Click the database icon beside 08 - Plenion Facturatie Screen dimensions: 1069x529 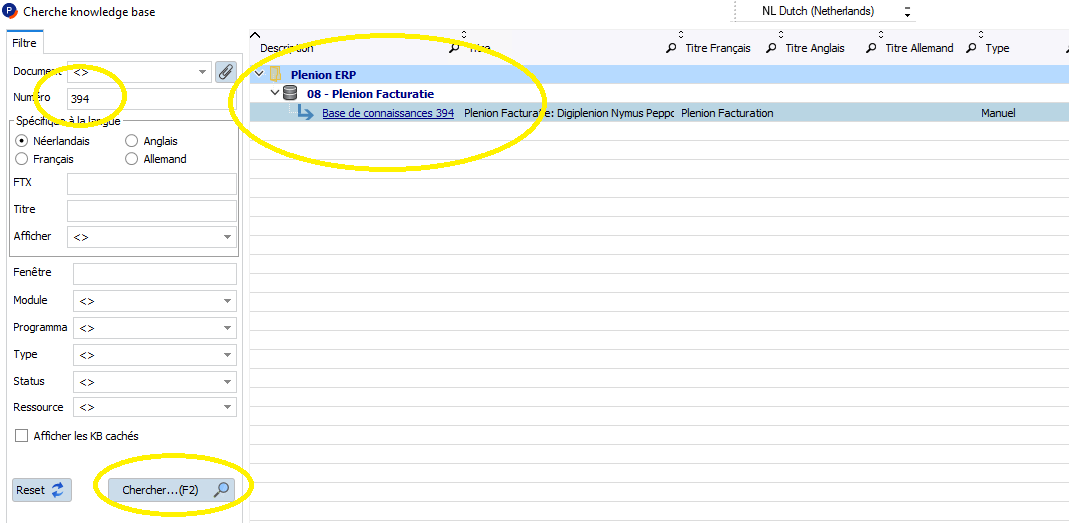point(292,93)
